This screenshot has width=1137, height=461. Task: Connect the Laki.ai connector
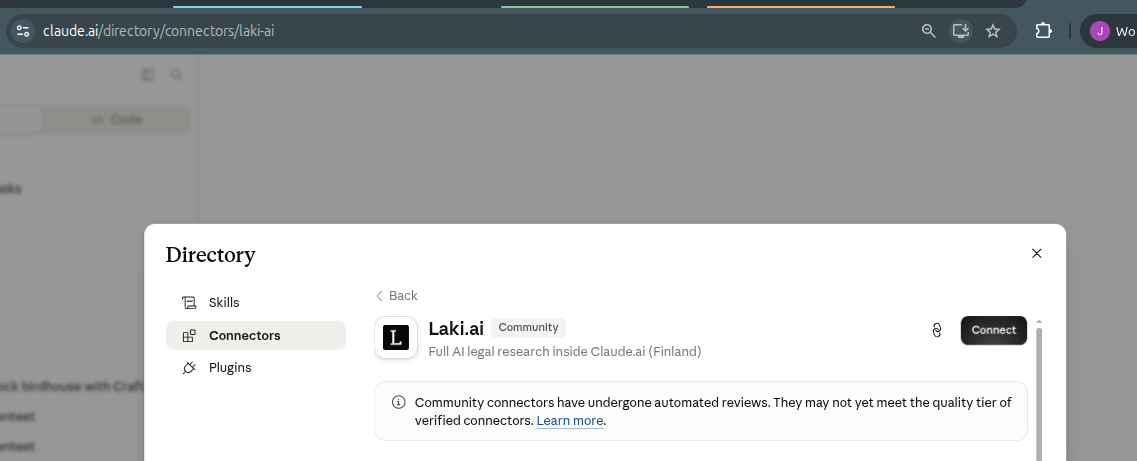tap(993, 331)
